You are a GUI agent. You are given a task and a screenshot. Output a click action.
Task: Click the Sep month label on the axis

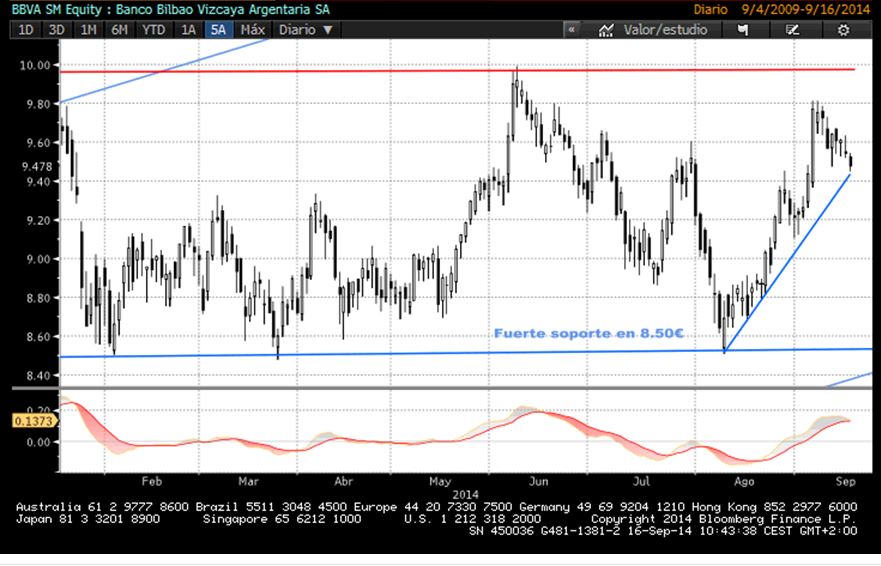[x=845, y=481]
